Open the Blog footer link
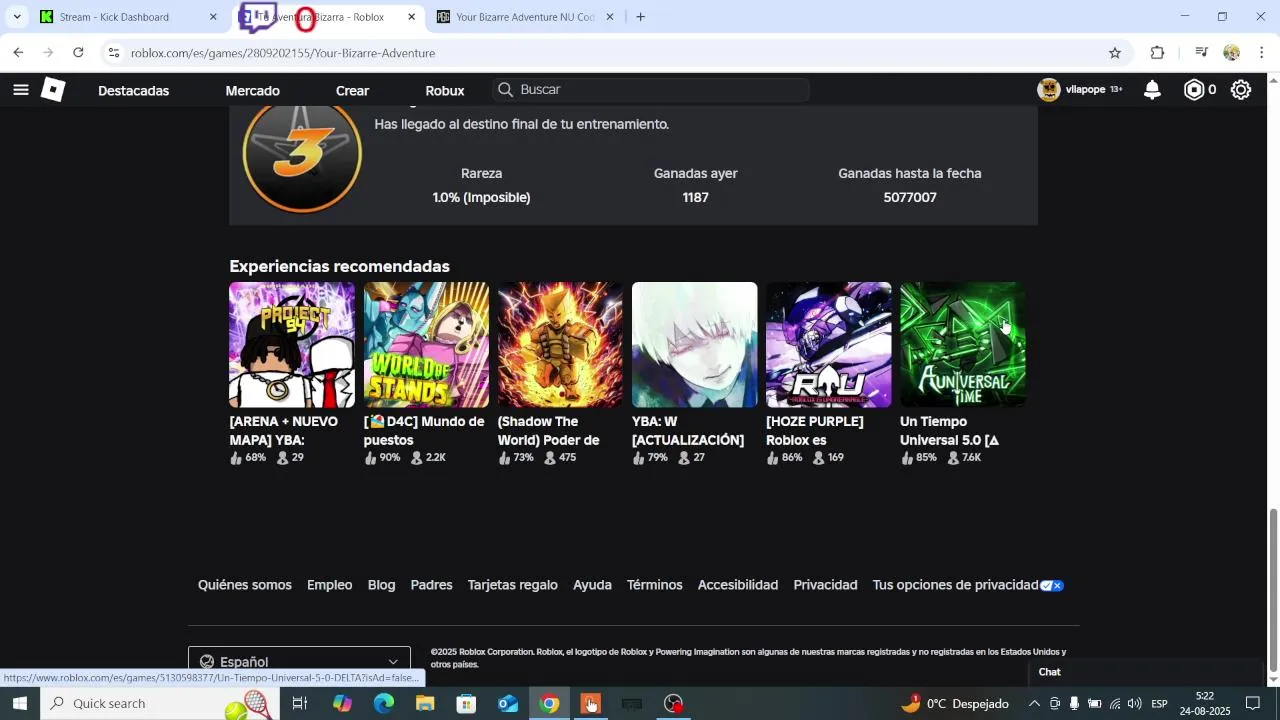Image resolution: width=1280 pixels, height=720 pixels. [x=381, y=585]
